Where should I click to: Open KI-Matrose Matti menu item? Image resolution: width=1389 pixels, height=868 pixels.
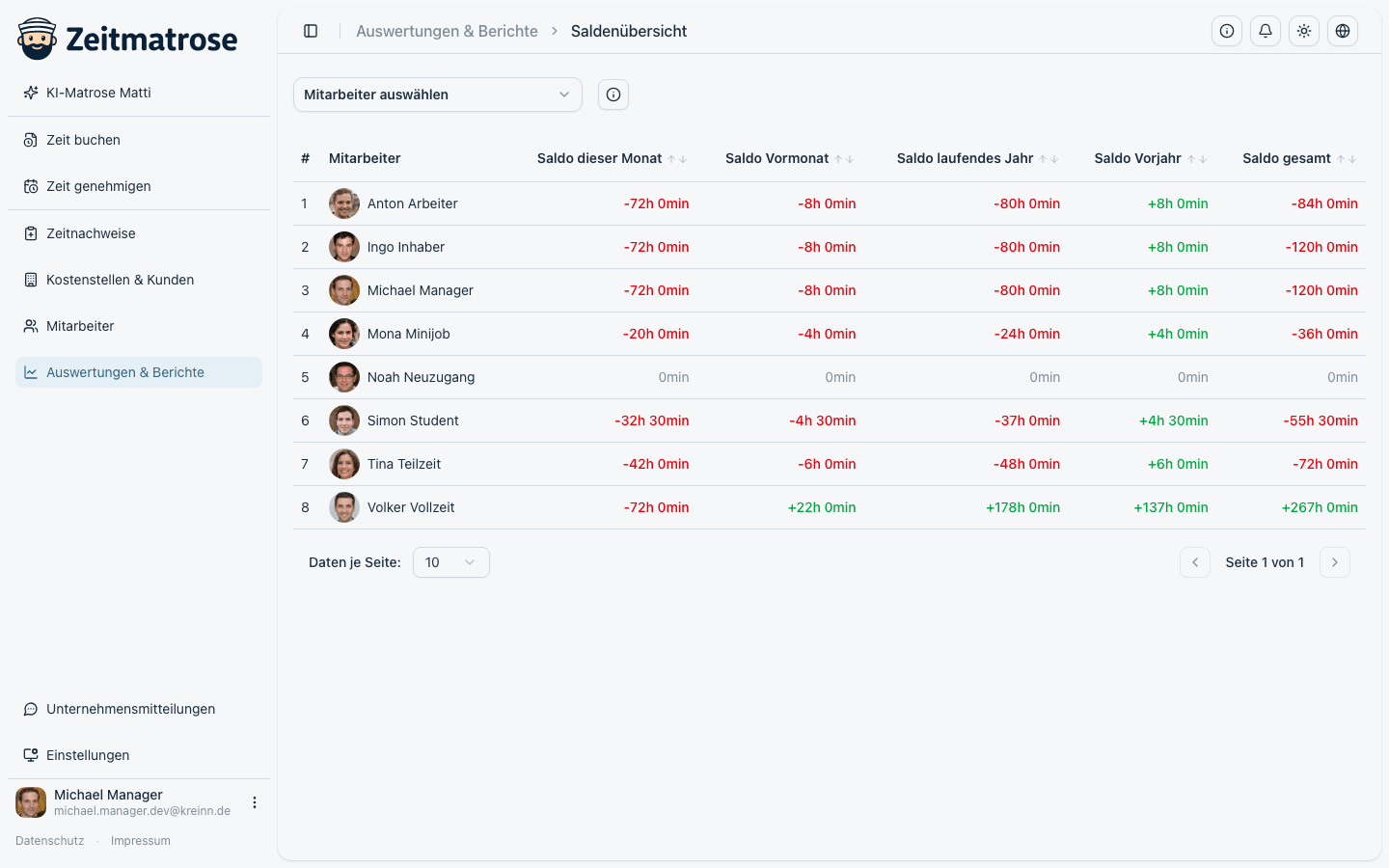[x=139, y=93]
